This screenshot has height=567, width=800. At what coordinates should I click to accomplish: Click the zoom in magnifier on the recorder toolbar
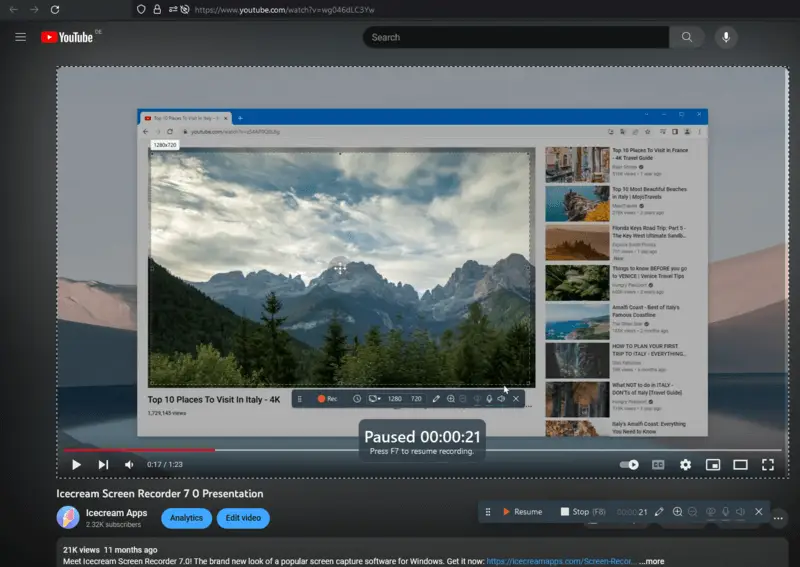677,512
